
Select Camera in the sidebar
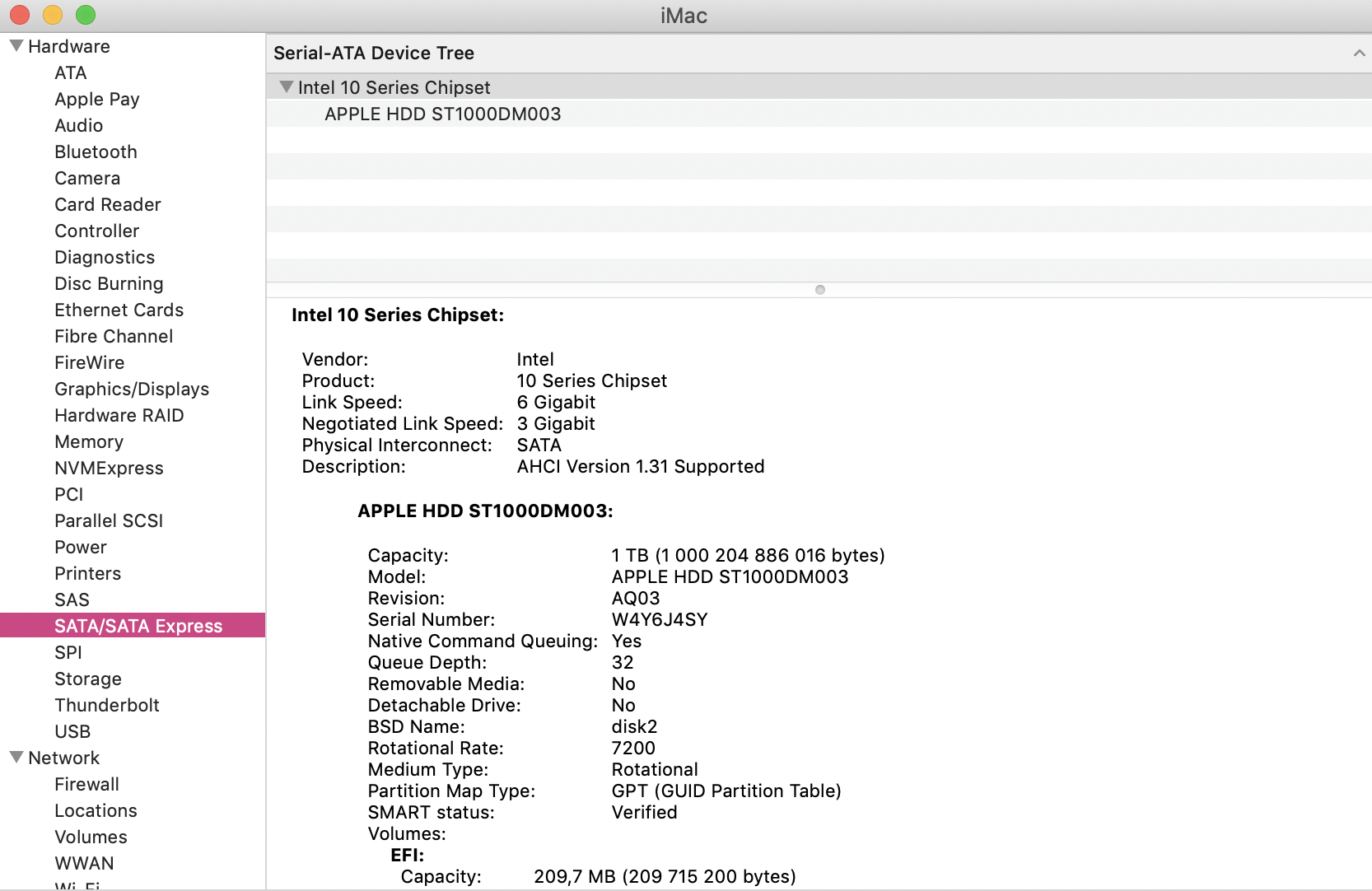tap(87, 178)
